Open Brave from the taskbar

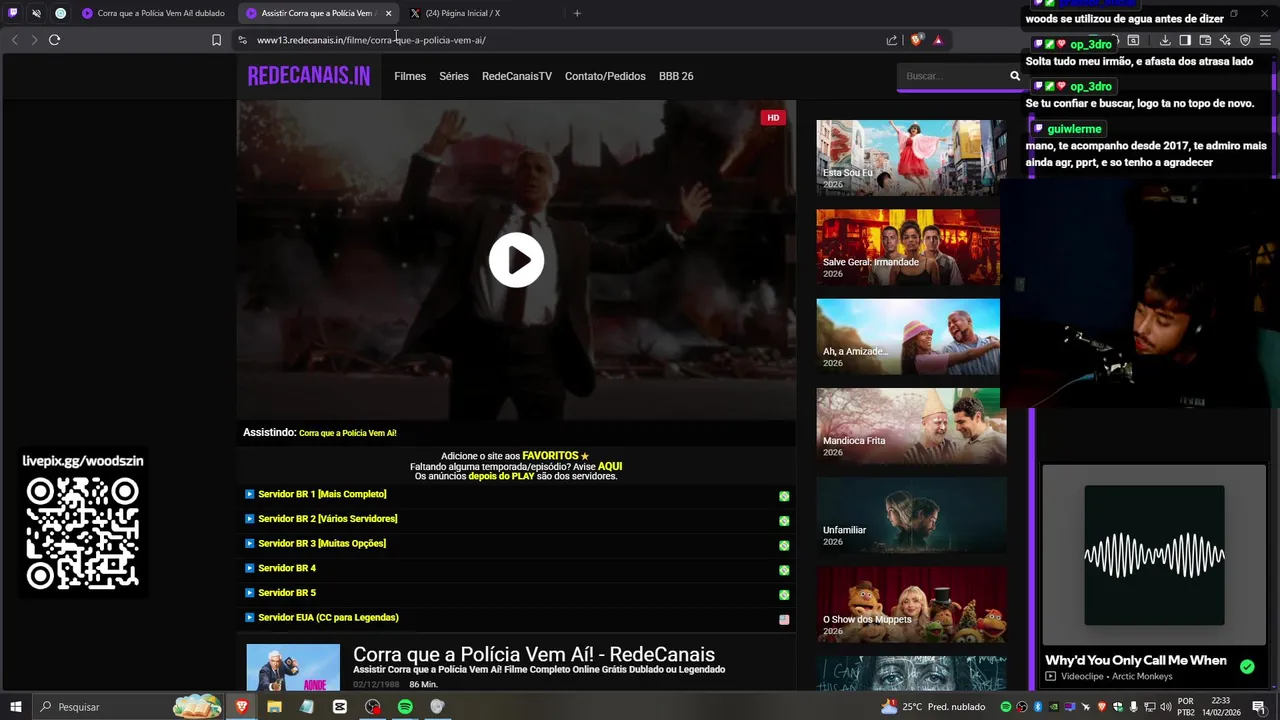pyautogui.click(x=242, y=707)
